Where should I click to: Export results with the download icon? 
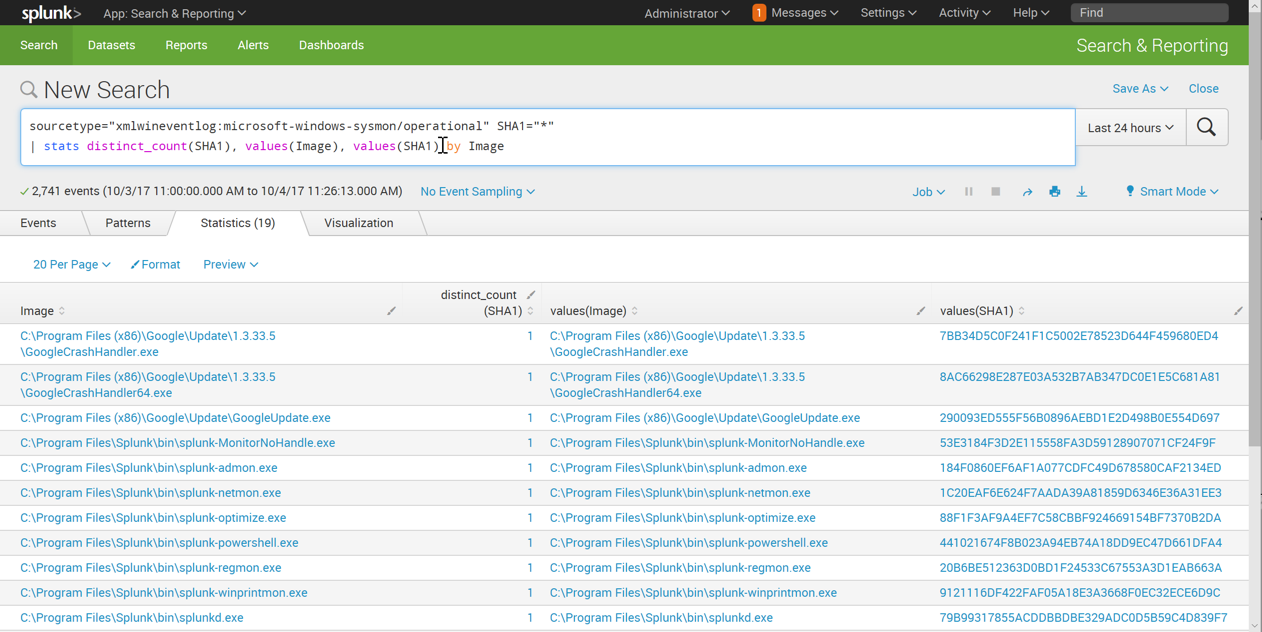(x=1081, y=191)
